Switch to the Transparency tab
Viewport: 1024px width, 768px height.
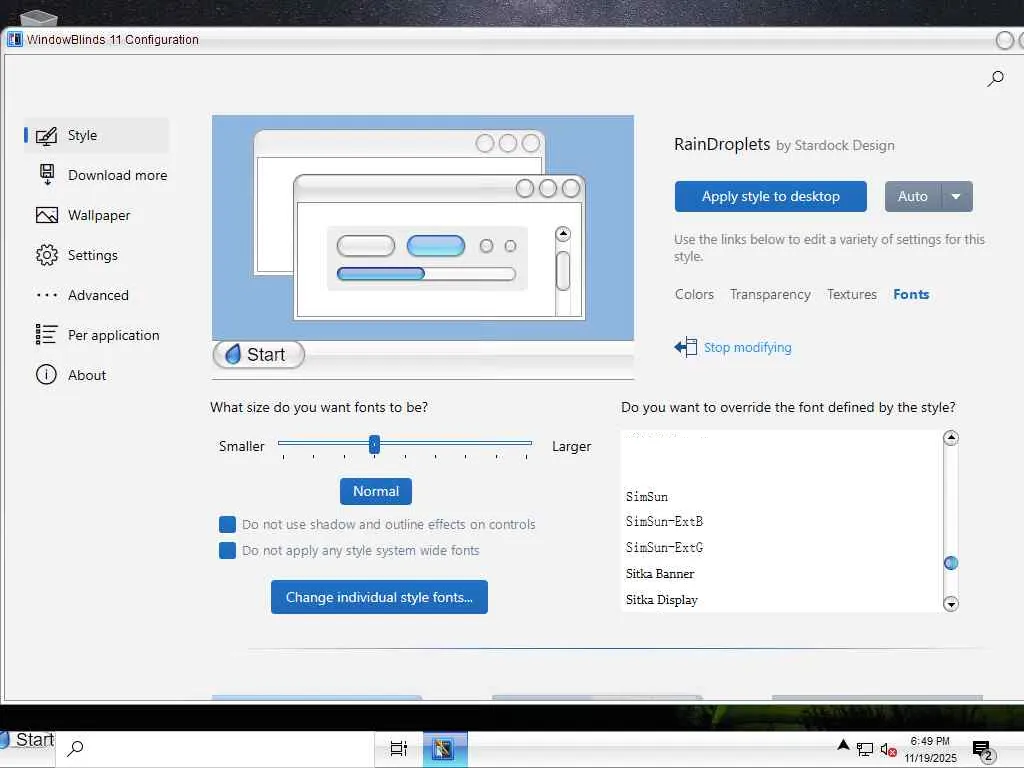coord(770,295)
